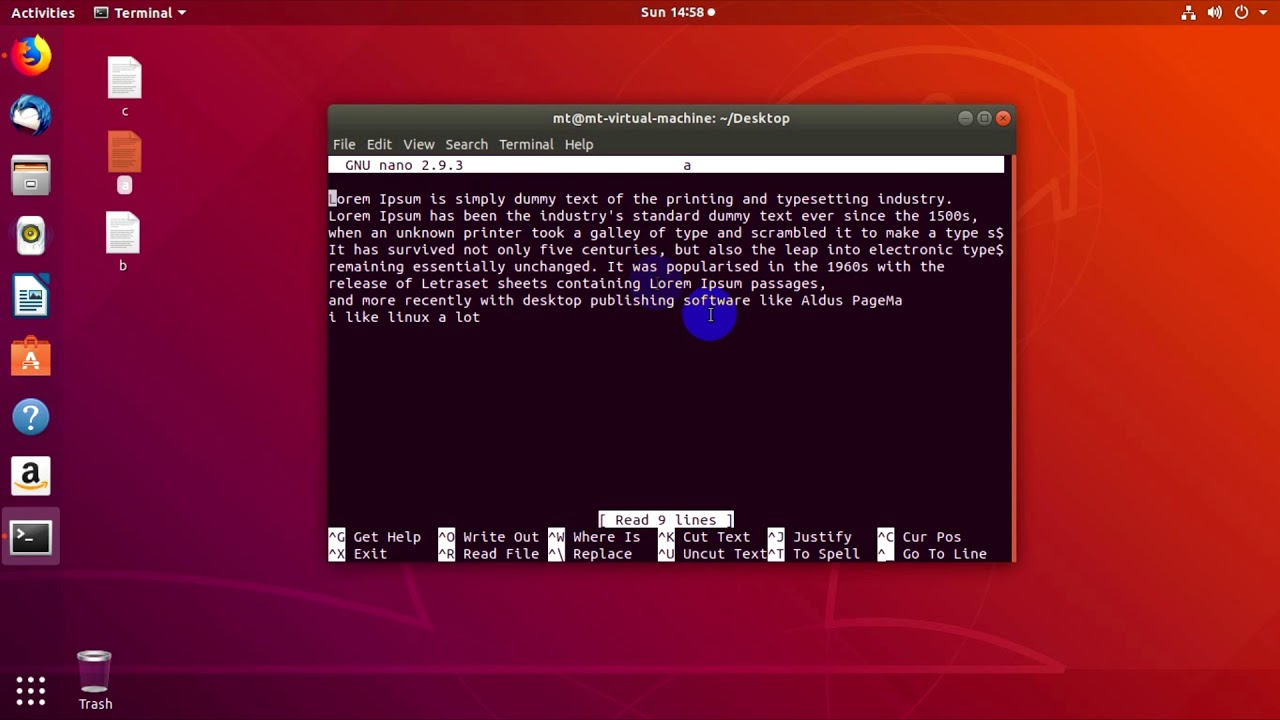Click the word 'typesetting' in the first line
The height and width of the screenshot is (720, 1280).
click(x=822, y=199)
